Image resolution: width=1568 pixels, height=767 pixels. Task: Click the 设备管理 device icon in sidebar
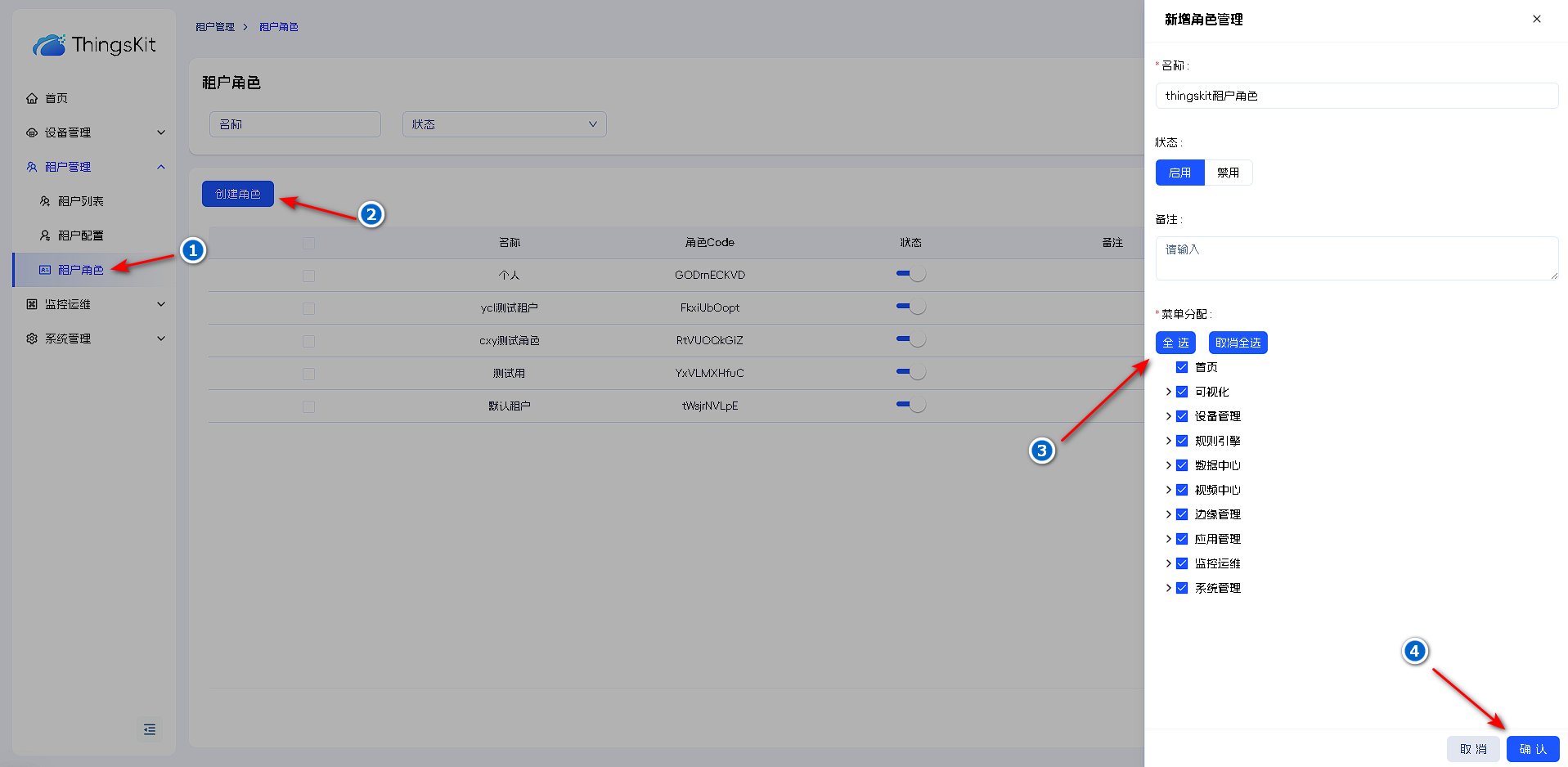pyautogui.click(x=32, y=132)
